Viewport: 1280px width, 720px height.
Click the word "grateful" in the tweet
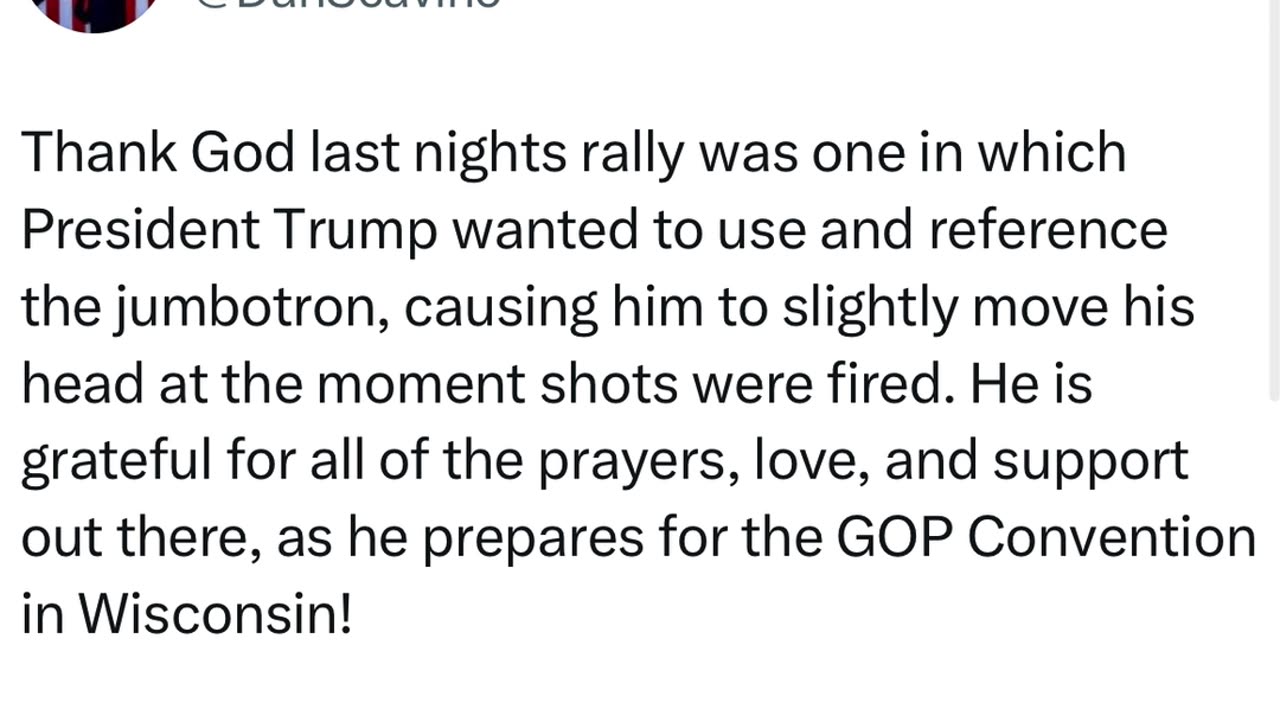[x=116, y=462]
